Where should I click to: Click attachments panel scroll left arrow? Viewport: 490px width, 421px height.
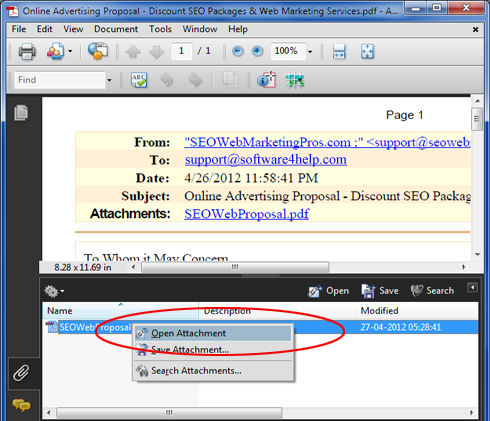pyautogui.click(x=49, y=413)
